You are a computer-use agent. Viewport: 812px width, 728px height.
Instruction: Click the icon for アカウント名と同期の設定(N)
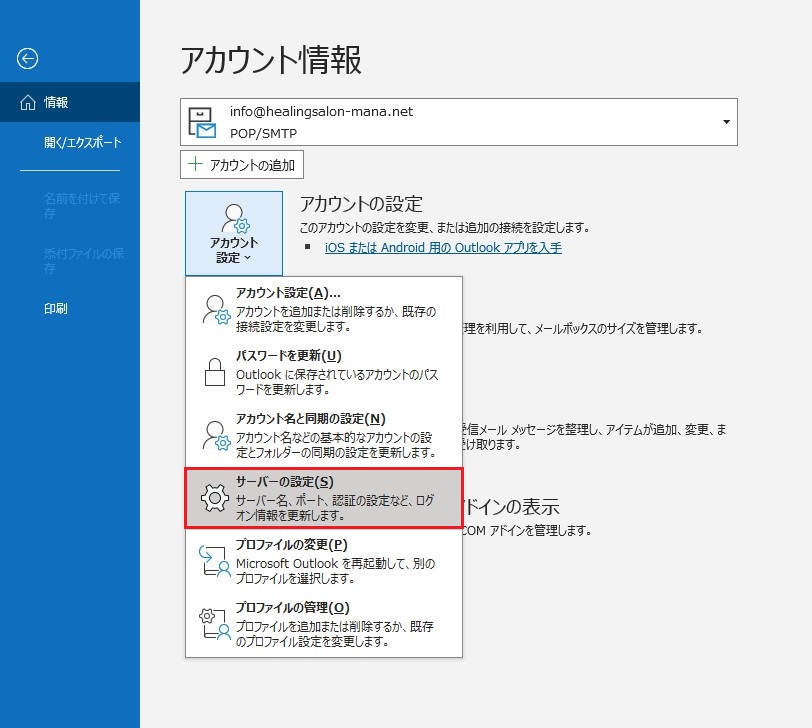(x=214, y=434)
